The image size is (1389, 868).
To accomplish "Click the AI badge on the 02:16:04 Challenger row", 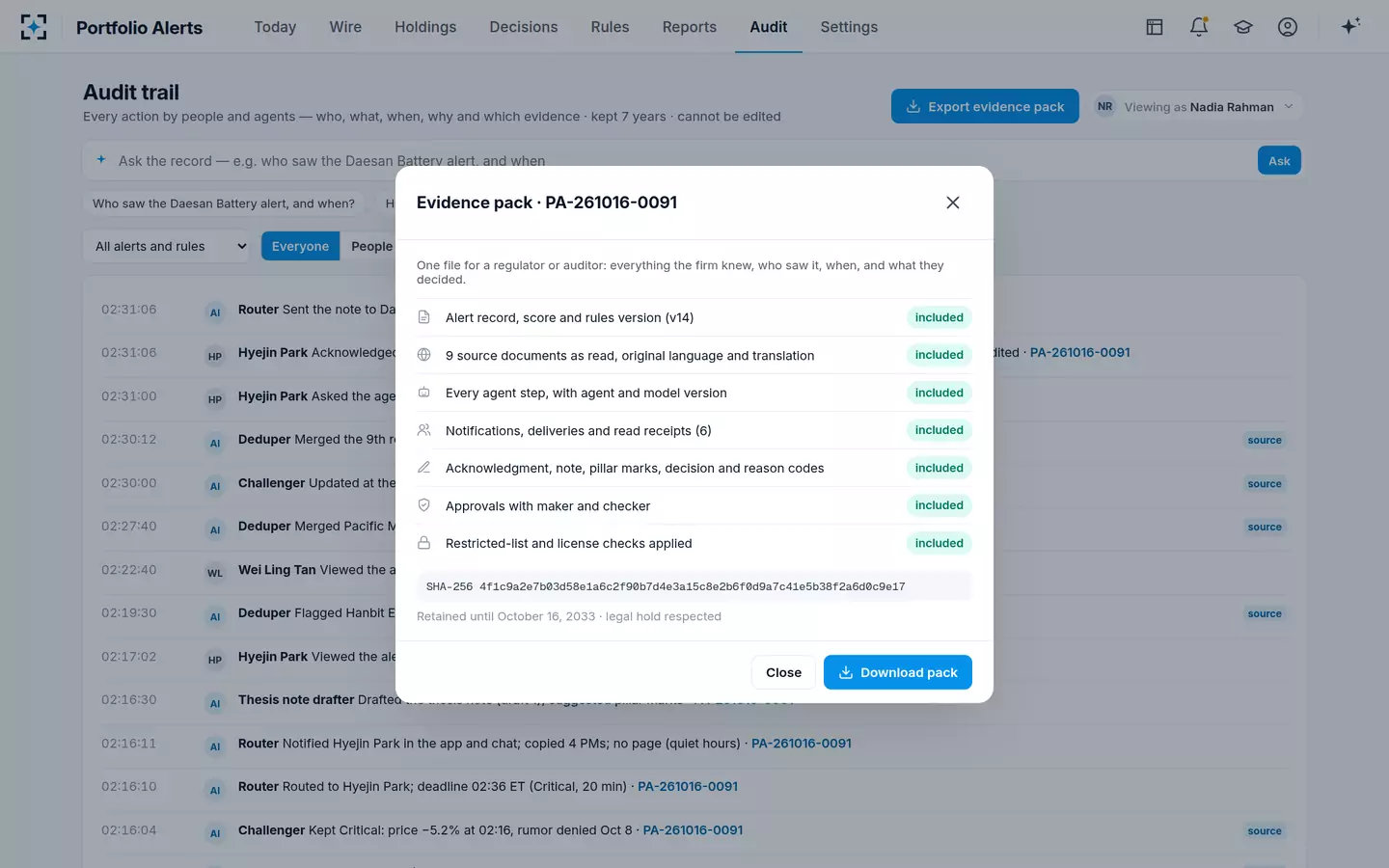I will click(215, 833).
